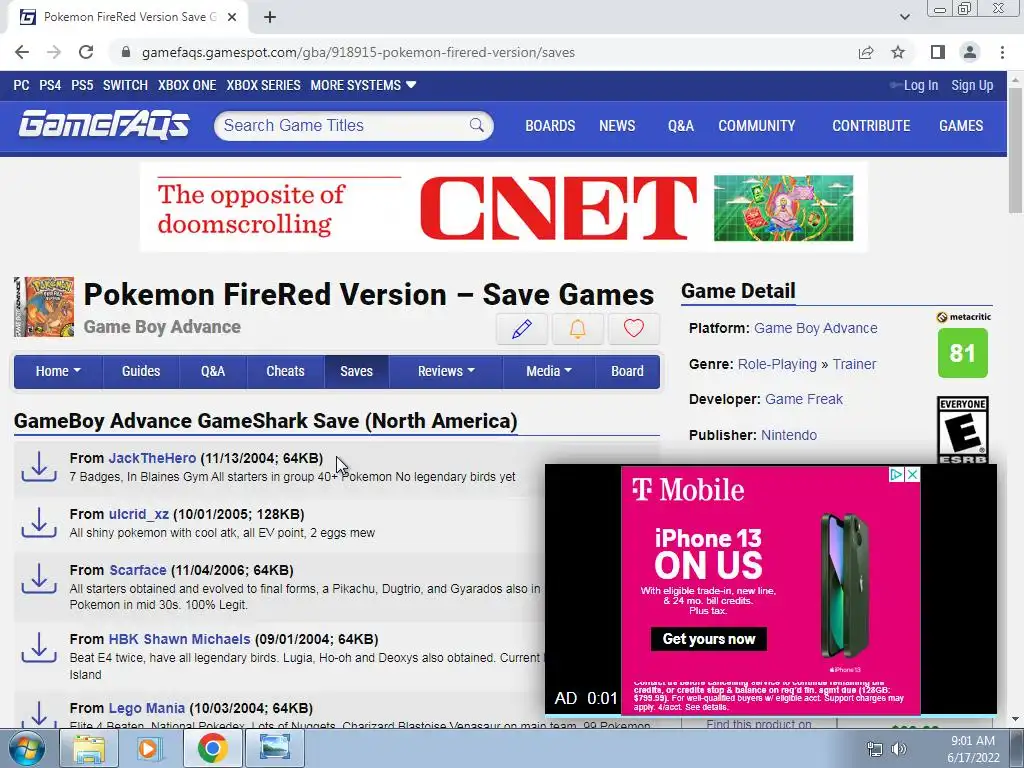The width and height of the screenshot is (1024, 768).
Task: Click the SWITCH platform link
Action: coord(125,85)
